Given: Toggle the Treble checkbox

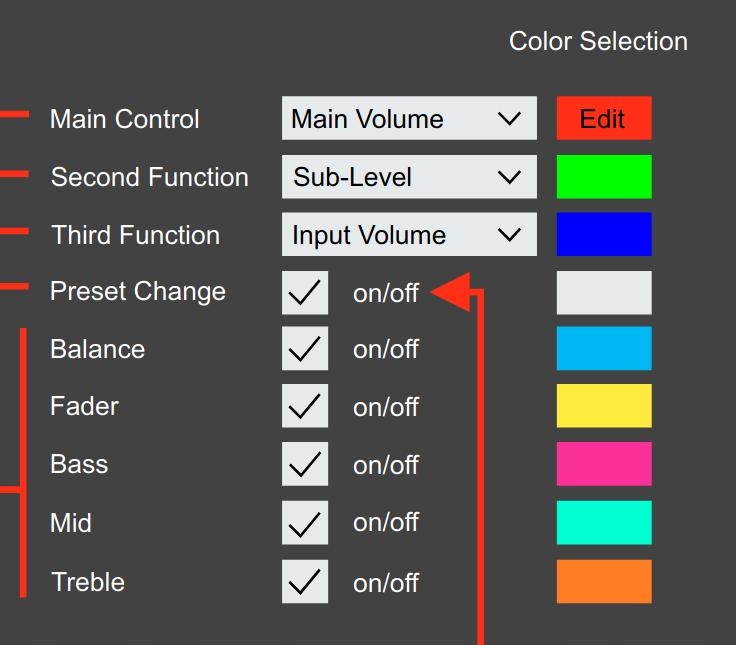Looking at the screenshot, I should 304,581.
